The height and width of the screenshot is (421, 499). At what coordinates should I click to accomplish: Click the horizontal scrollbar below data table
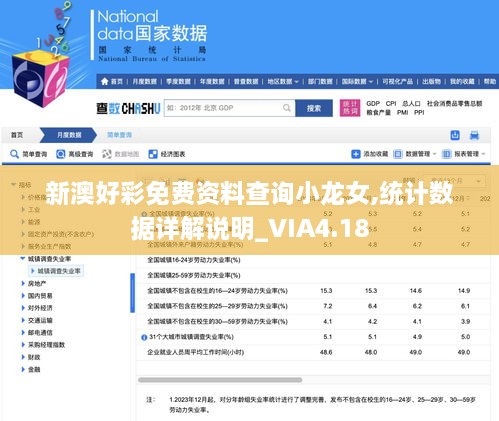coord(220,380)
